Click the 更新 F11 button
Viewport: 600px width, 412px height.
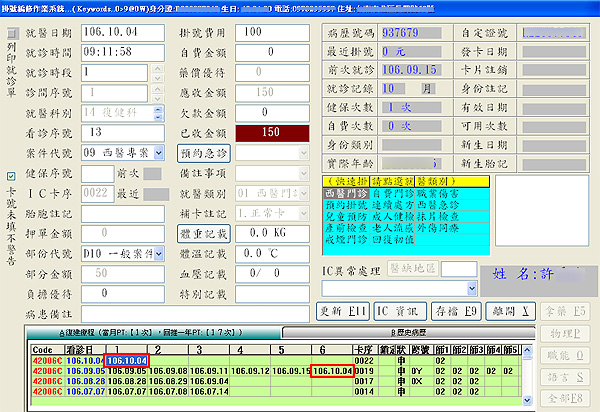pyautogui.click(x=343, y=310)
